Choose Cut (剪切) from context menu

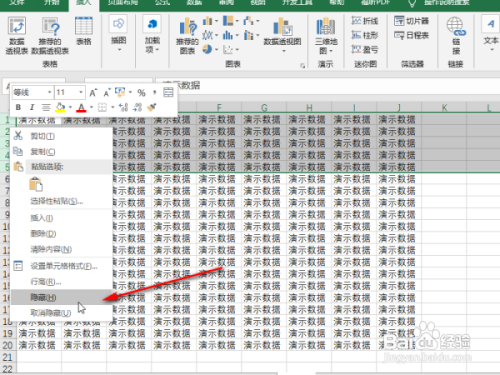pyautogui.click(x=61, y=136)
